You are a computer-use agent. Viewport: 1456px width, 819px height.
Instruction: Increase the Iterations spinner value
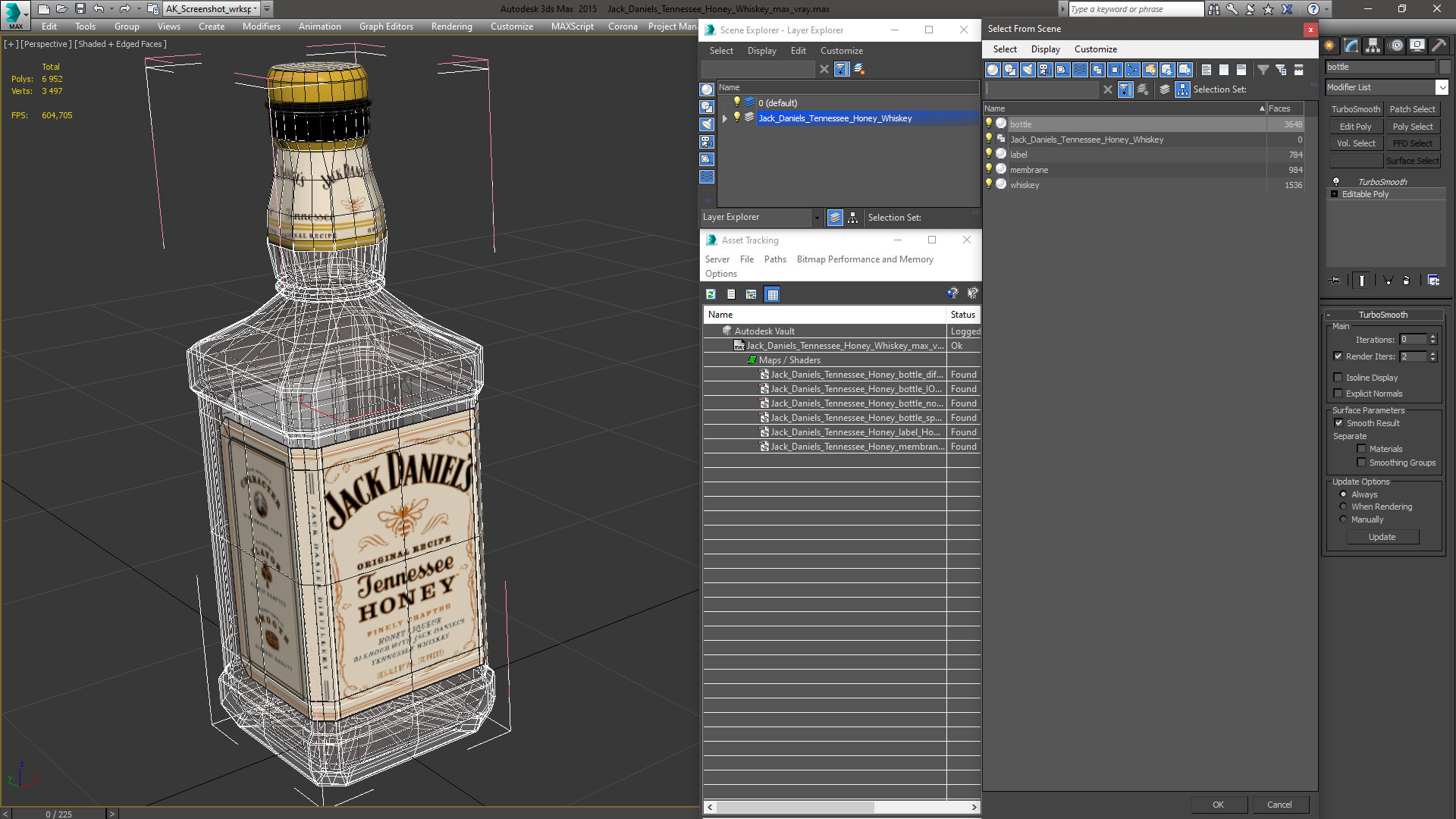(x=1432, y=337)
